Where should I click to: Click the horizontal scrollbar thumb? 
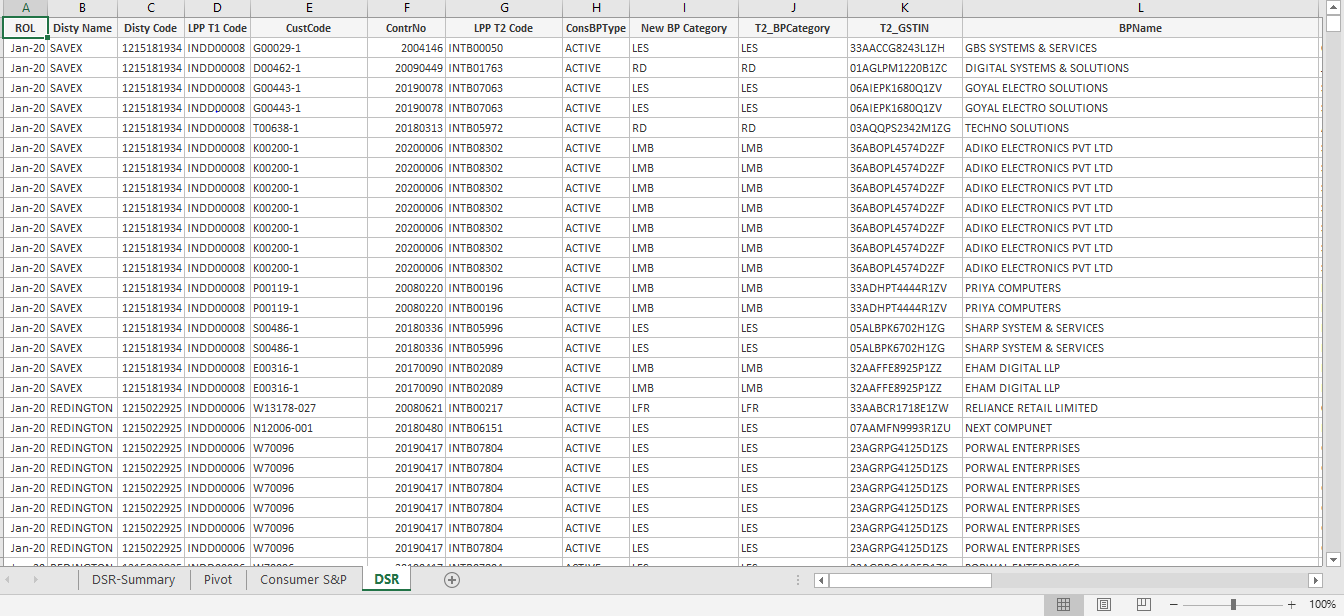(909, 580)
